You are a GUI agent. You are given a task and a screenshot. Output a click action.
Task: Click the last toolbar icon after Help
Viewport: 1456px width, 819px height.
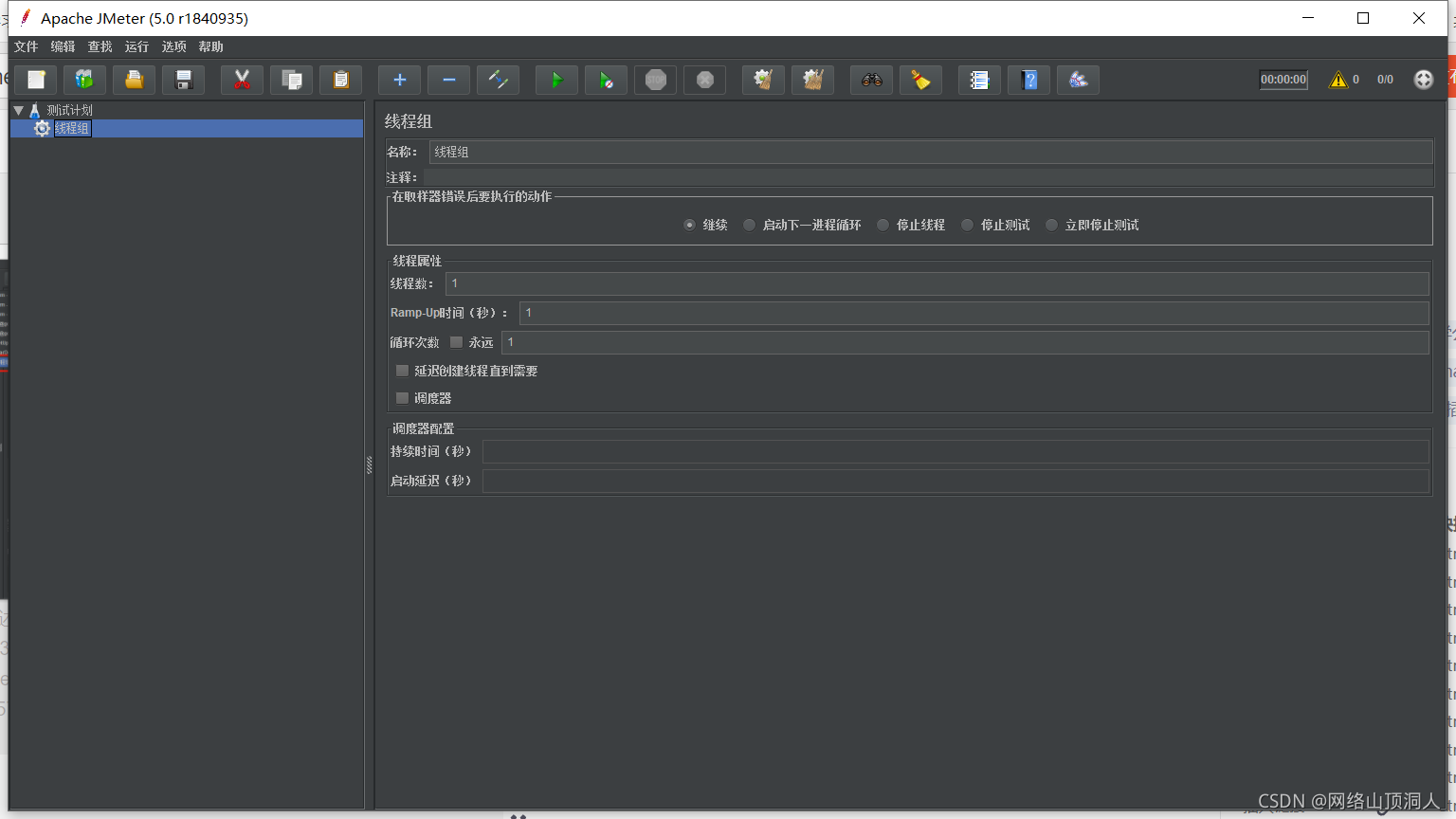coord(1079,80)
